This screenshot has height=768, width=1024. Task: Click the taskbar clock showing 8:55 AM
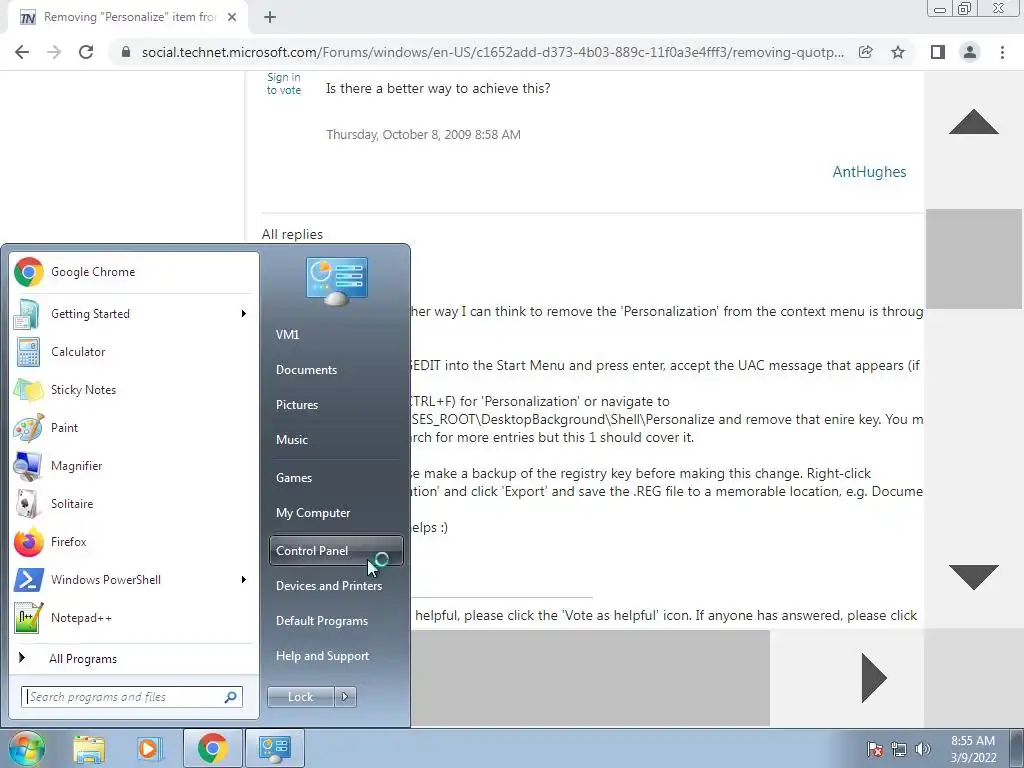pos(973,749)
